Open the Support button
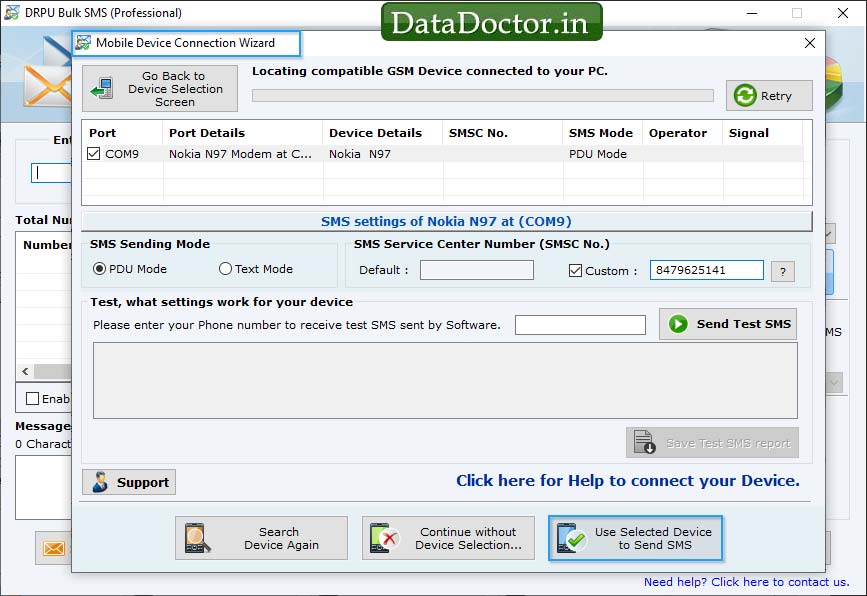 (x=129, y=482)
